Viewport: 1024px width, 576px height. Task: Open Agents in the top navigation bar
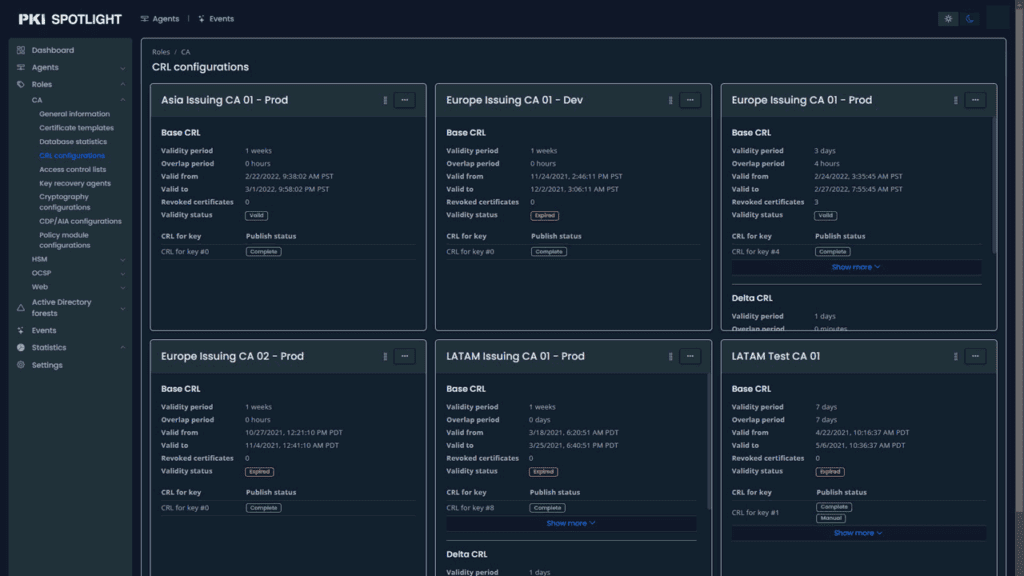coord(160,19)
